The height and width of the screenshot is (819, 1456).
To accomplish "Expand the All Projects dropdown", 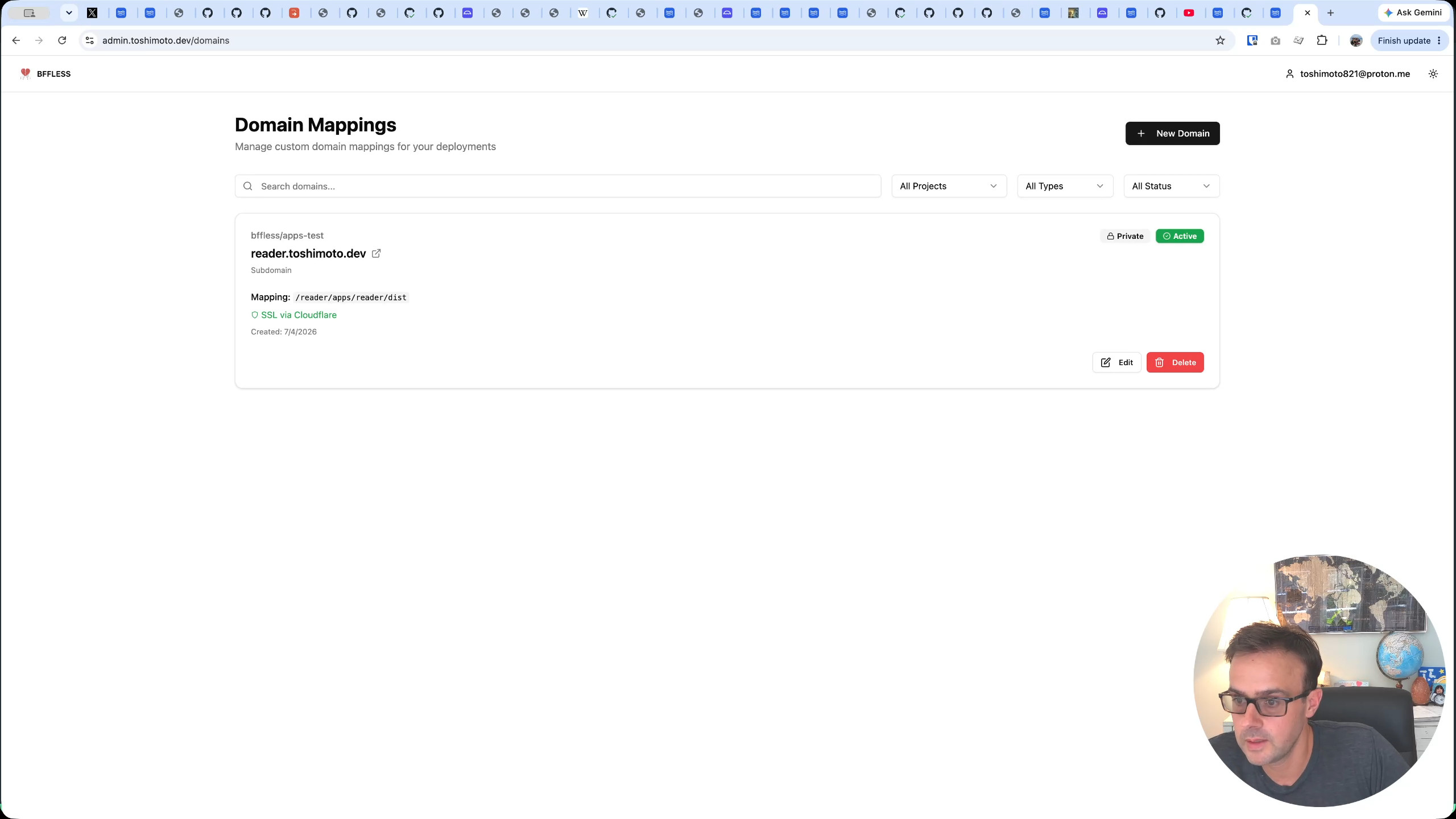I will 949,186.
